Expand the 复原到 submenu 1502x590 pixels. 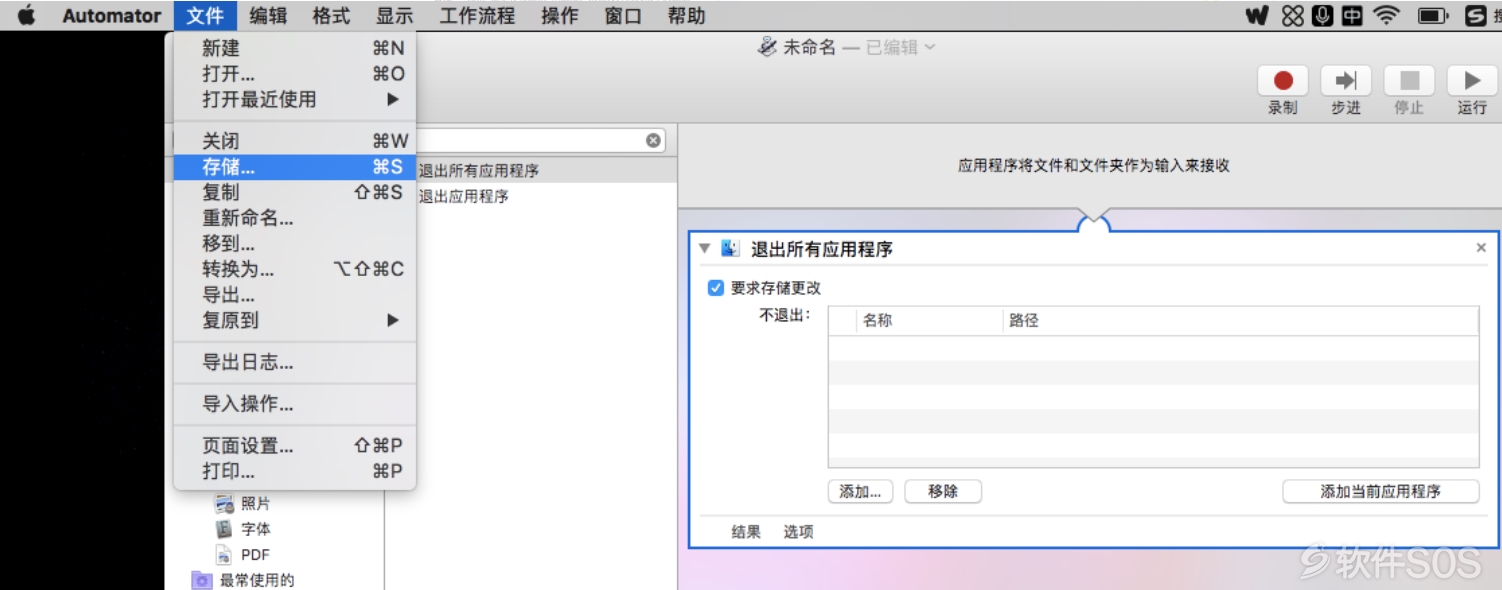pos(295,320)
